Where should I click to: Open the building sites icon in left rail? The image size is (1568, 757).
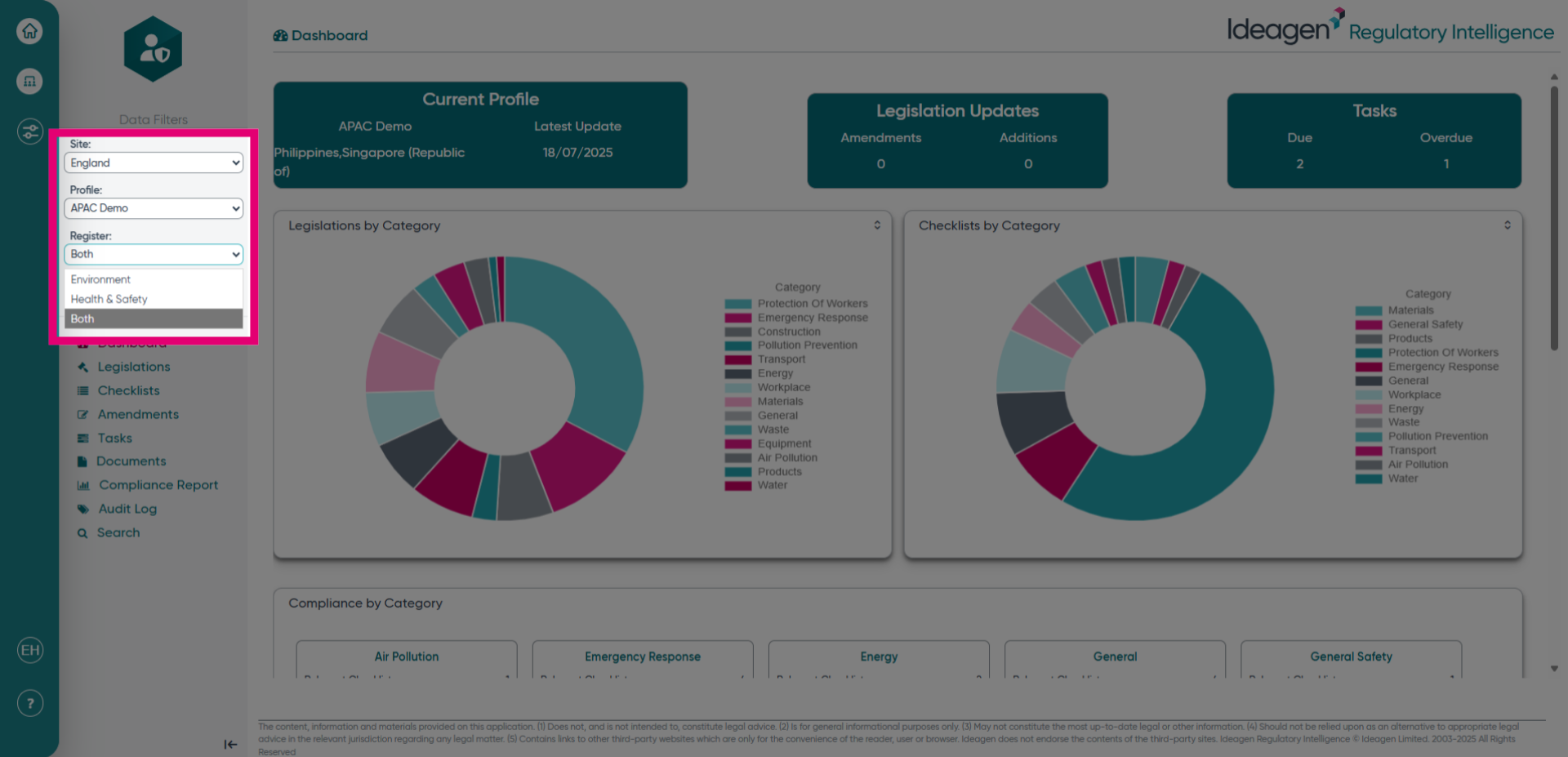(30, 81)
